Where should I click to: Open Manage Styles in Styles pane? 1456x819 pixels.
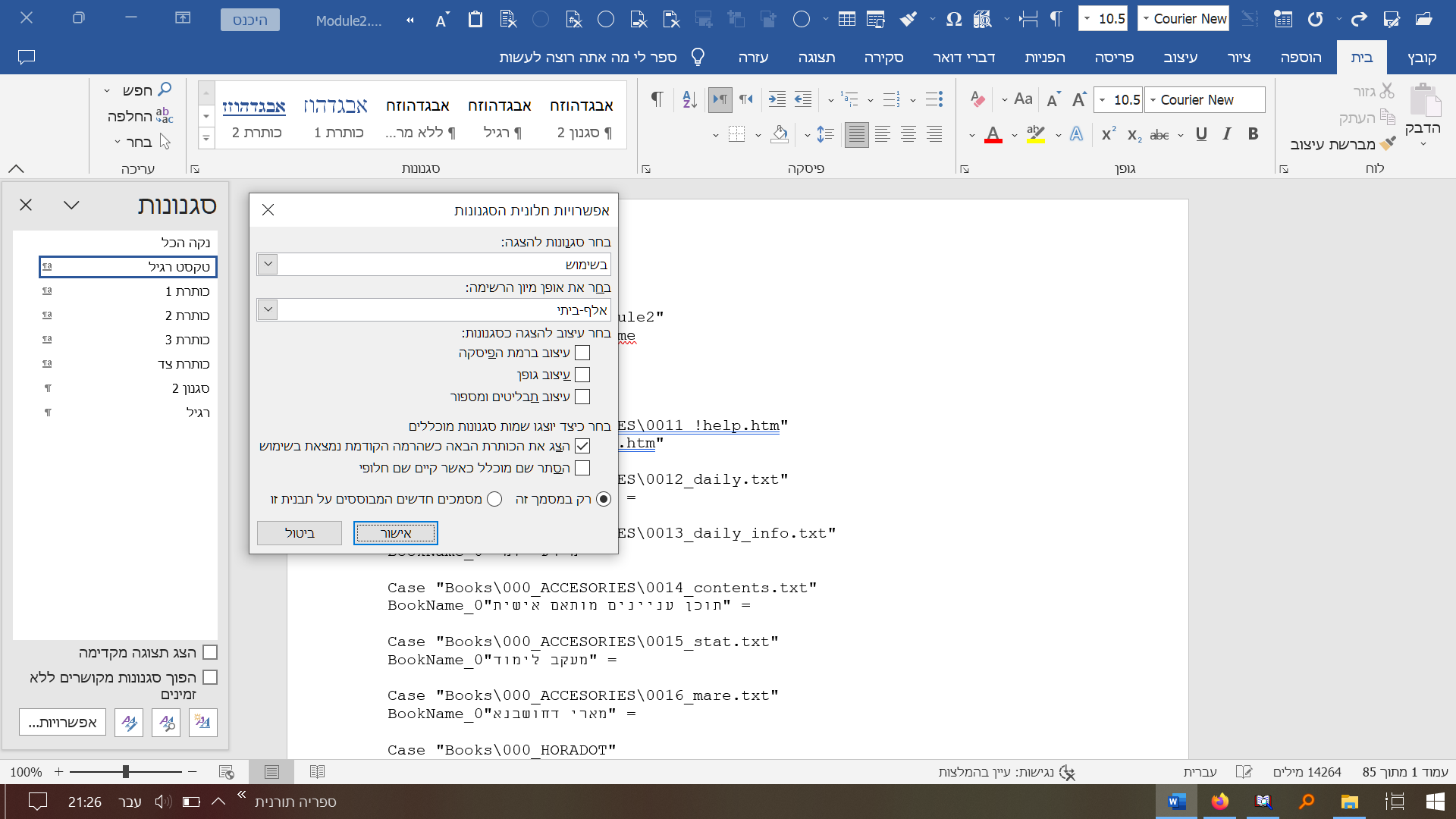129,723
